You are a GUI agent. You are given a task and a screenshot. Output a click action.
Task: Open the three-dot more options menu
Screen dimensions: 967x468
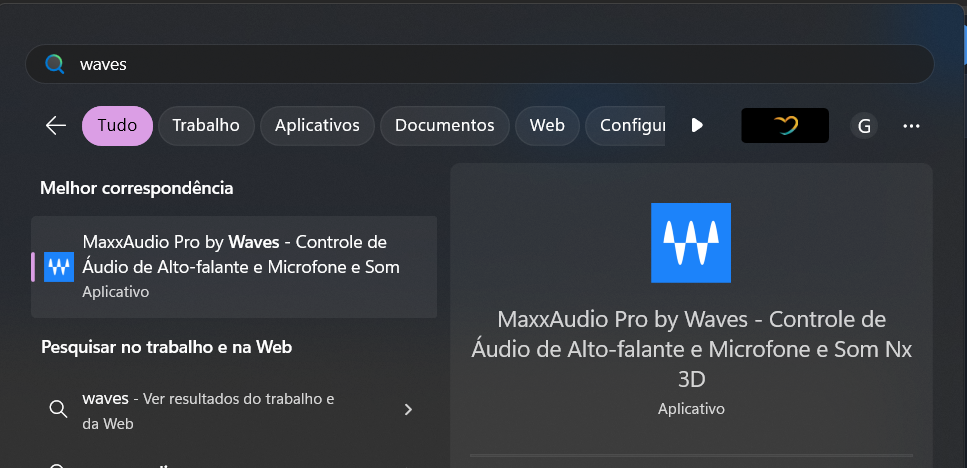[911, 125]
